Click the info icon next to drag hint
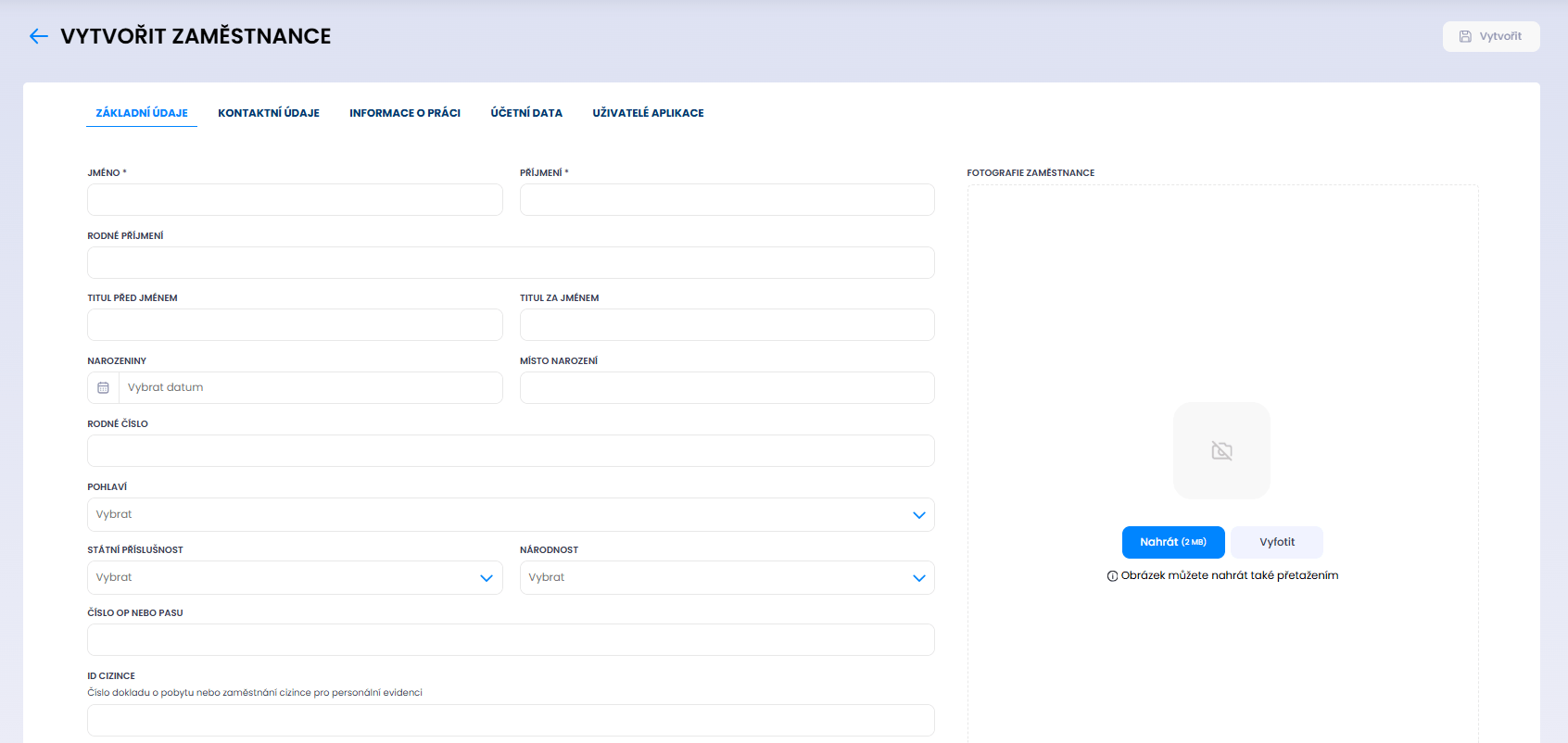 coord(1112,576)
